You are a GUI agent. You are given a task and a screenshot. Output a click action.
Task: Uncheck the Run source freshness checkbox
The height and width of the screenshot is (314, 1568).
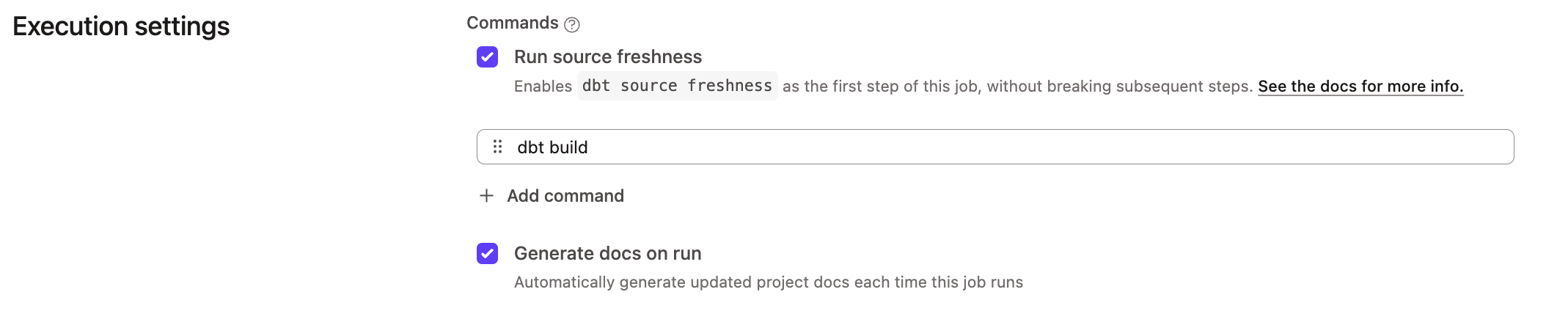tap(488, 56)
